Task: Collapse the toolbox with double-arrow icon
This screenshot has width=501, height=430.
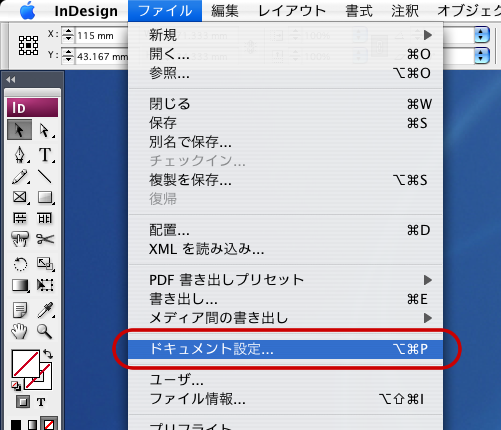Action: [10, 79]
